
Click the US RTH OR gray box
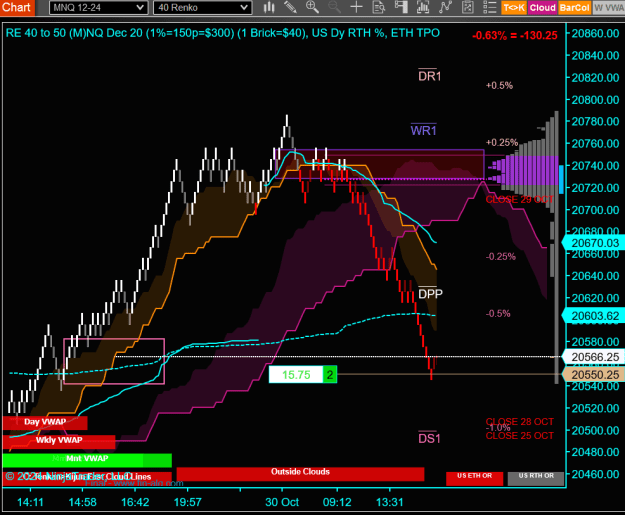tap(536, 478)
